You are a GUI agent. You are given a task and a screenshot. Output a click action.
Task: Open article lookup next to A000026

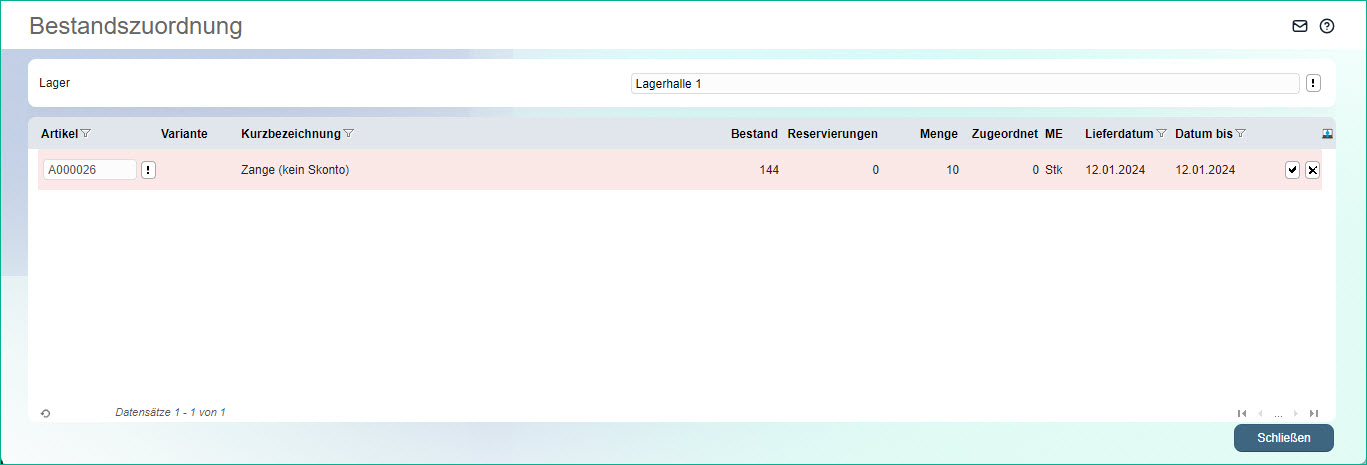coord(148,170)
